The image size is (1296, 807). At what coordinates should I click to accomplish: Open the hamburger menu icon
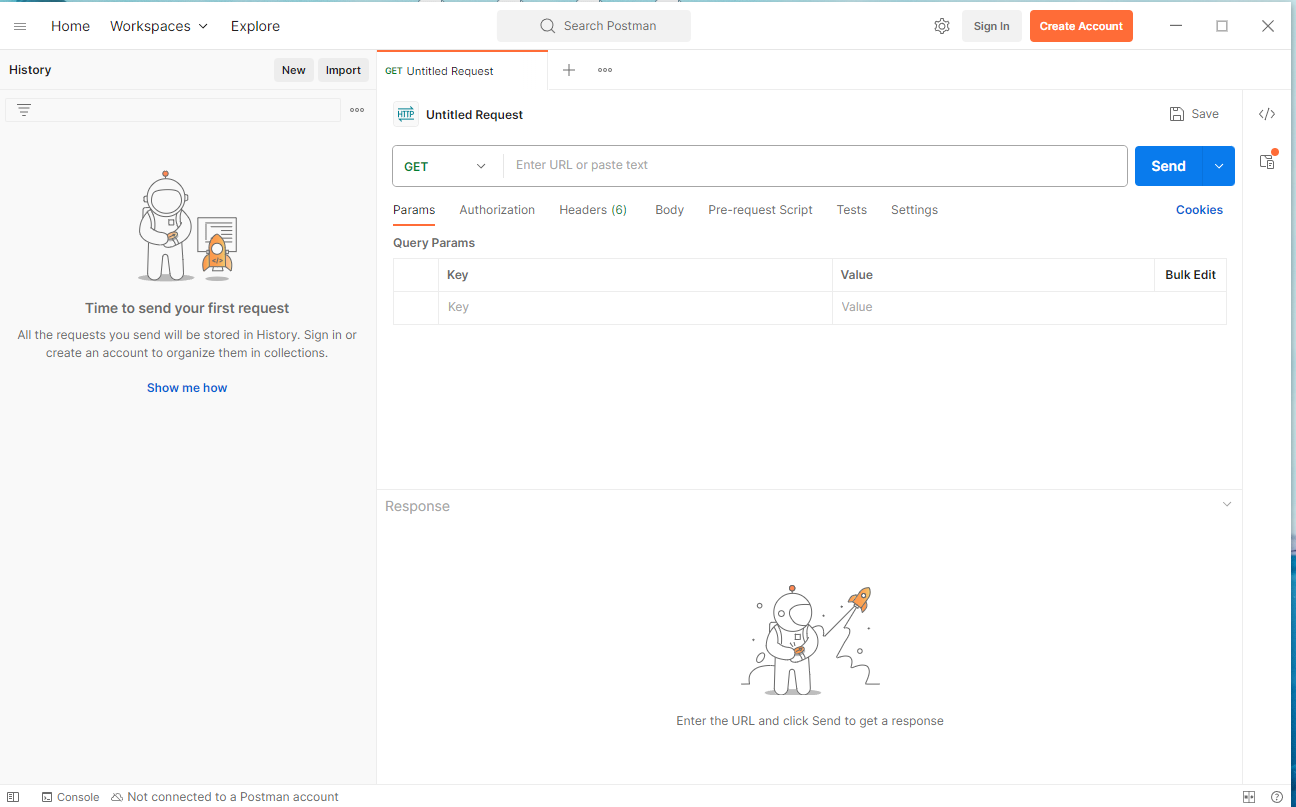[x=20, y=26]
